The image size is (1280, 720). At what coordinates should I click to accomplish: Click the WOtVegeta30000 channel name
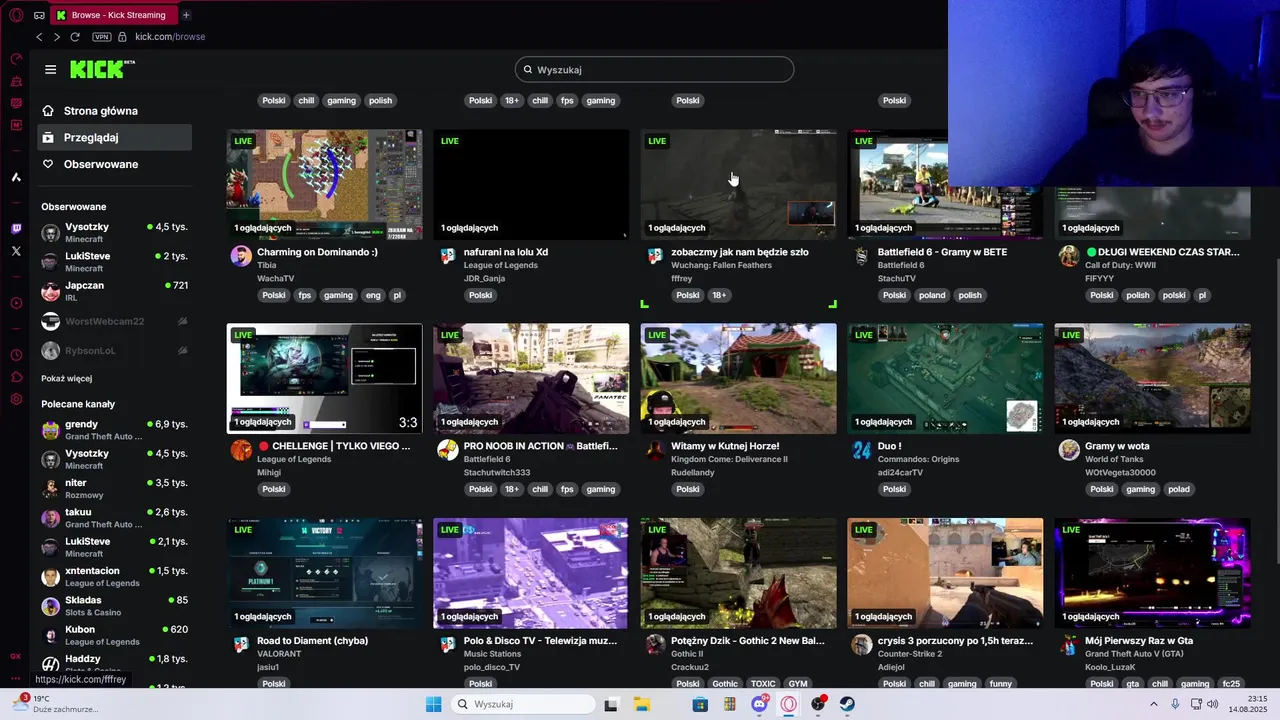point(1120,472)
